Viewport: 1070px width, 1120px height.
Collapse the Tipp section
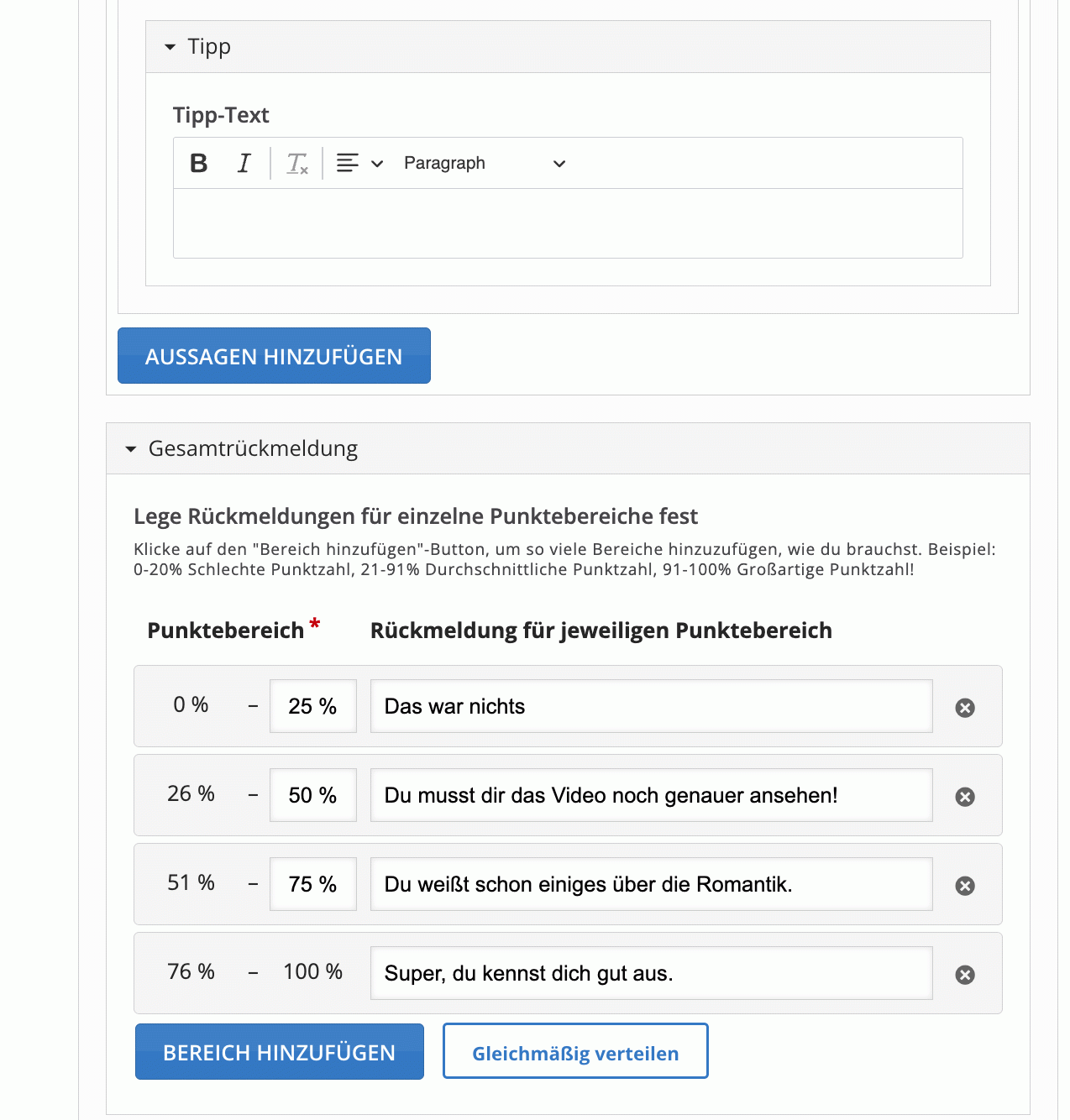coord(170,47)
